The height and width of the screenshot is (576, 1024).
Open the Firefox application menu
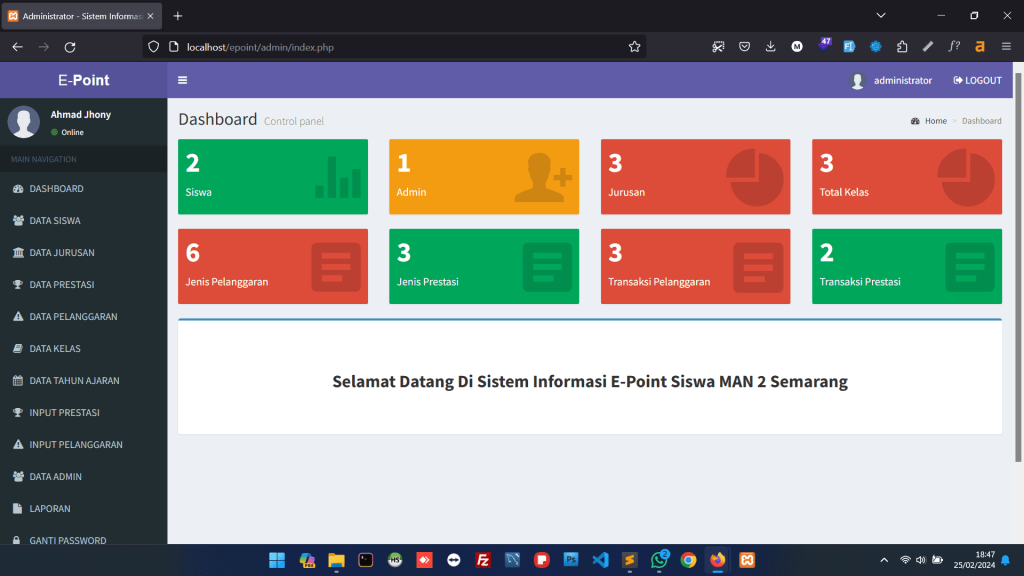point(1007,46)
